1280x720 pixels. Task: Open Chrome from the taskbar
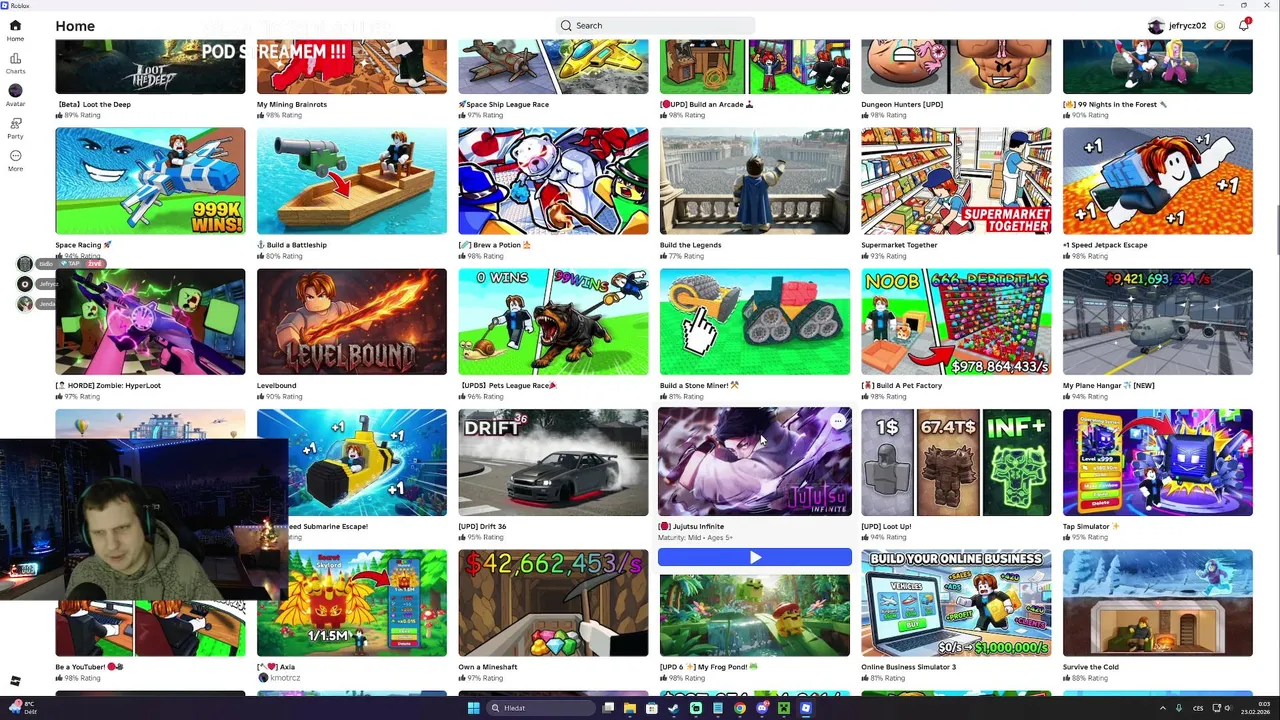pos(740,708)
